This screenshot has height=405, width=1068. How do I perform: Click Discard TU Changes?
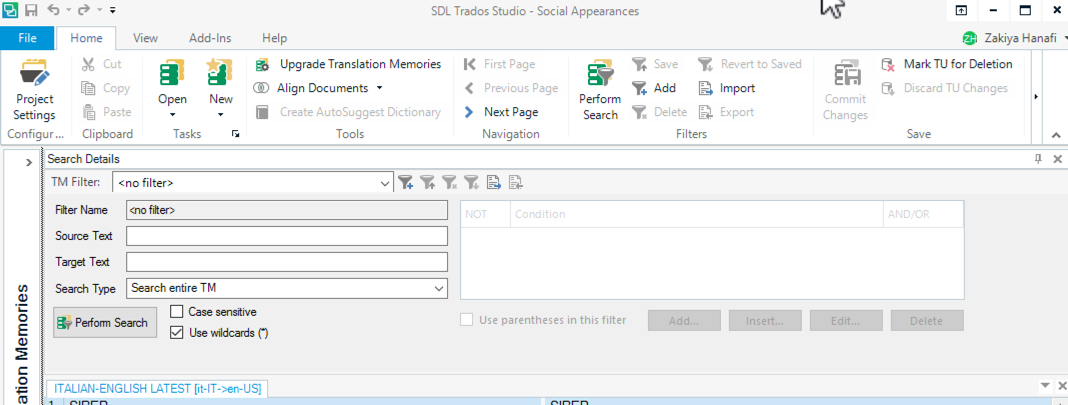tap(945, 88)
